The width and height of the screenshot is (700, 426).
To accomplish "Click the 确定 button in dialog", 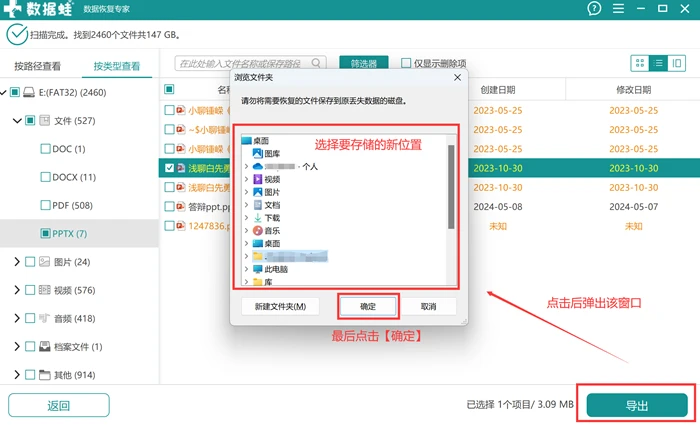I will pos(368,306).
